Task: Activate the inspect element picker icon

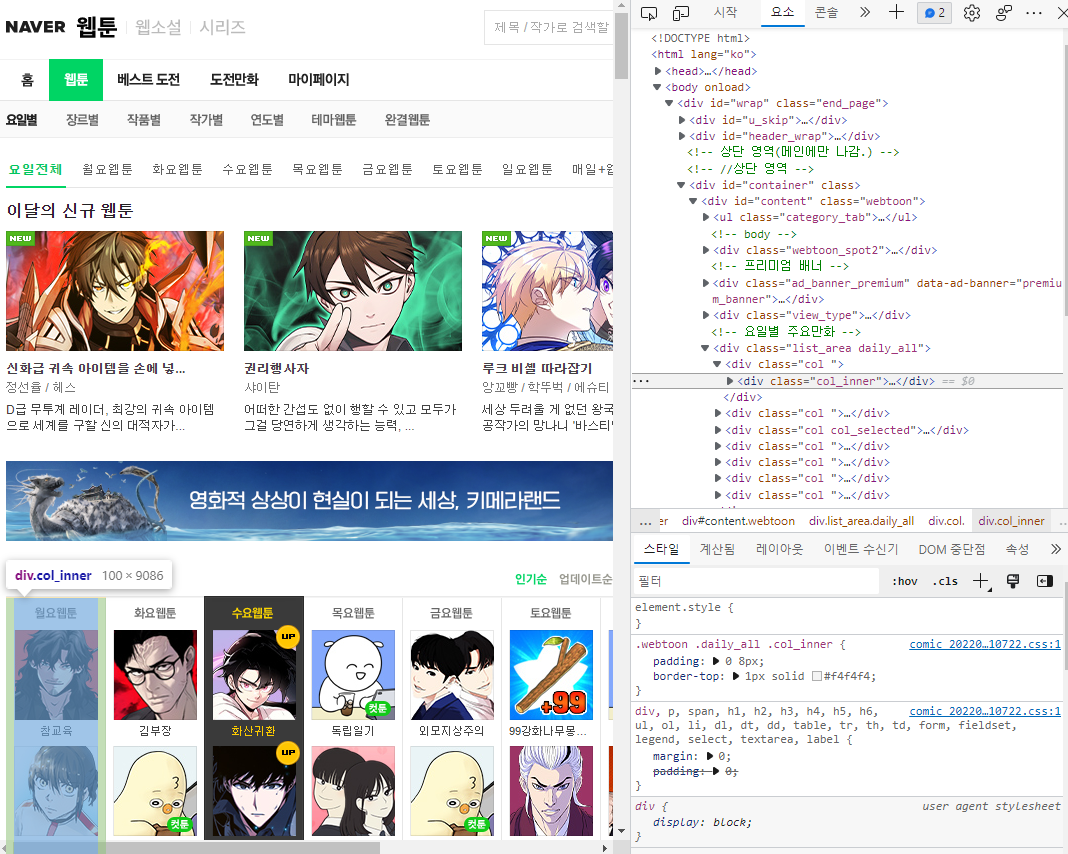Action: tap(649, 13)
